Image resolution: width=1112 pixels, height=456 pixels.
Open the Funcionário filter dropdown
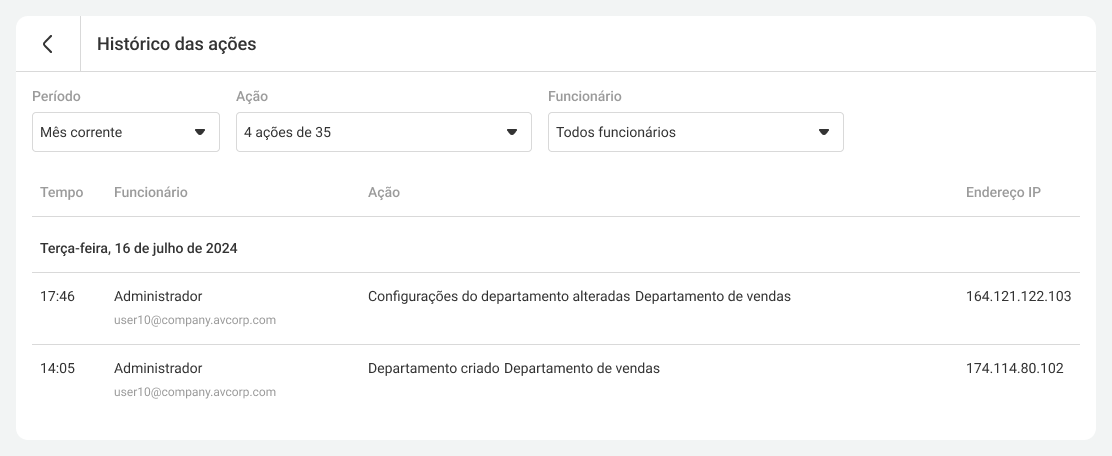point(695,132)
